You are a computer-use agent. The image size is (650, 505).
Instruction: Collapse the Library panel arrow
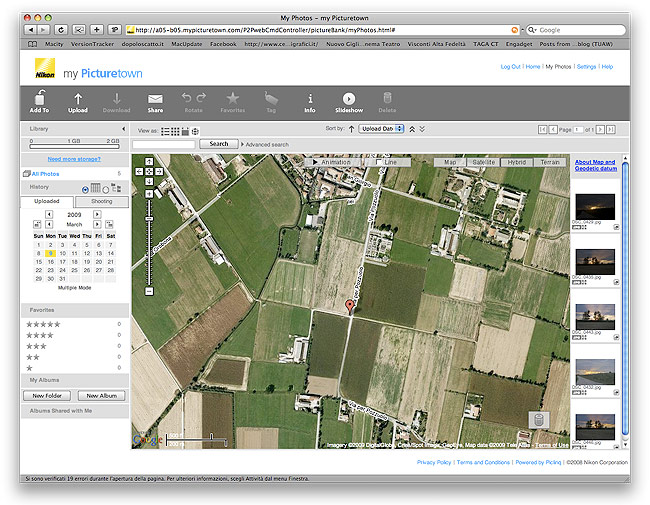point(124,129)
